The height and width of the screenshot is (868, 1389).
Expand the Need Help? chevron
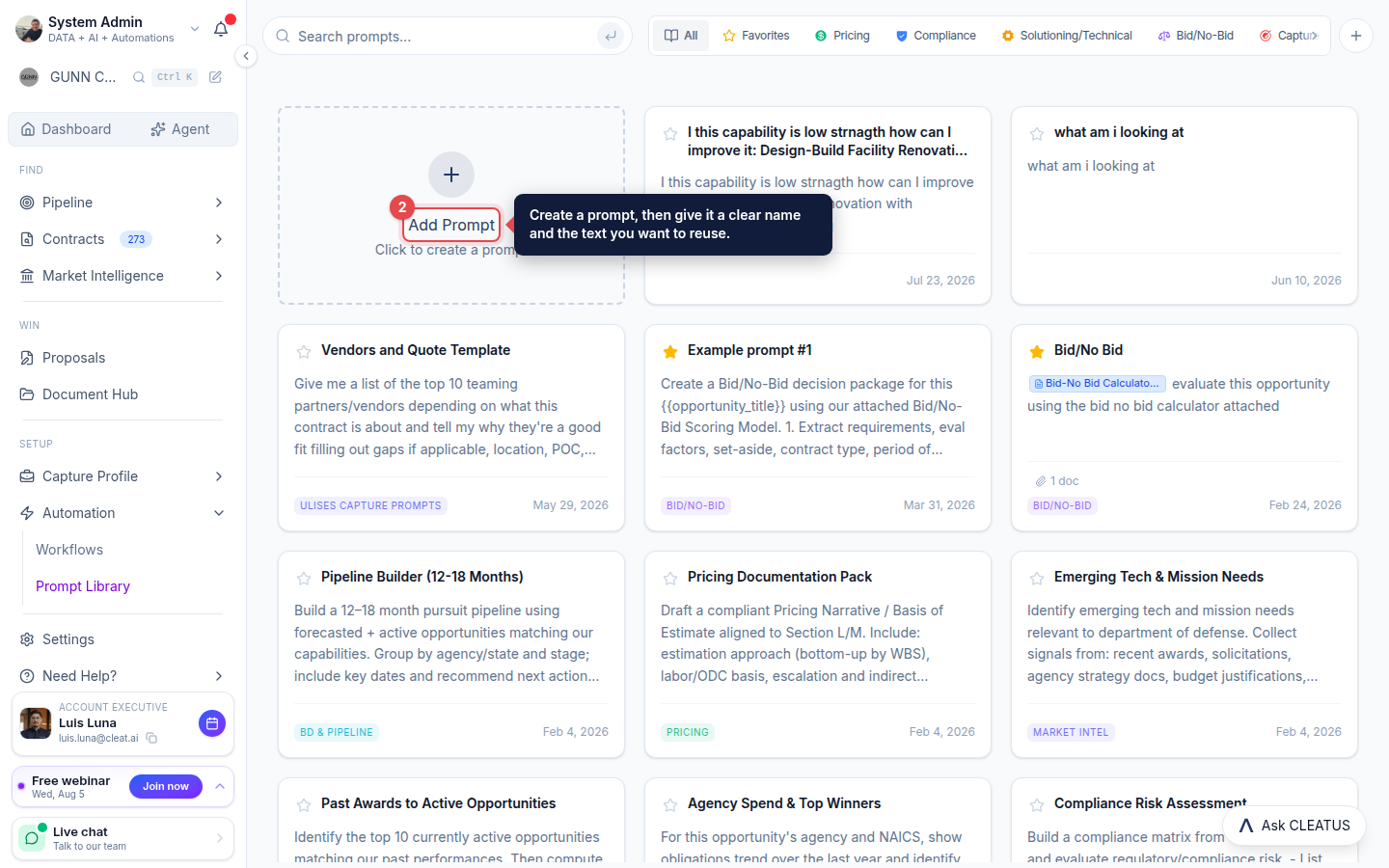coord(219,676)
